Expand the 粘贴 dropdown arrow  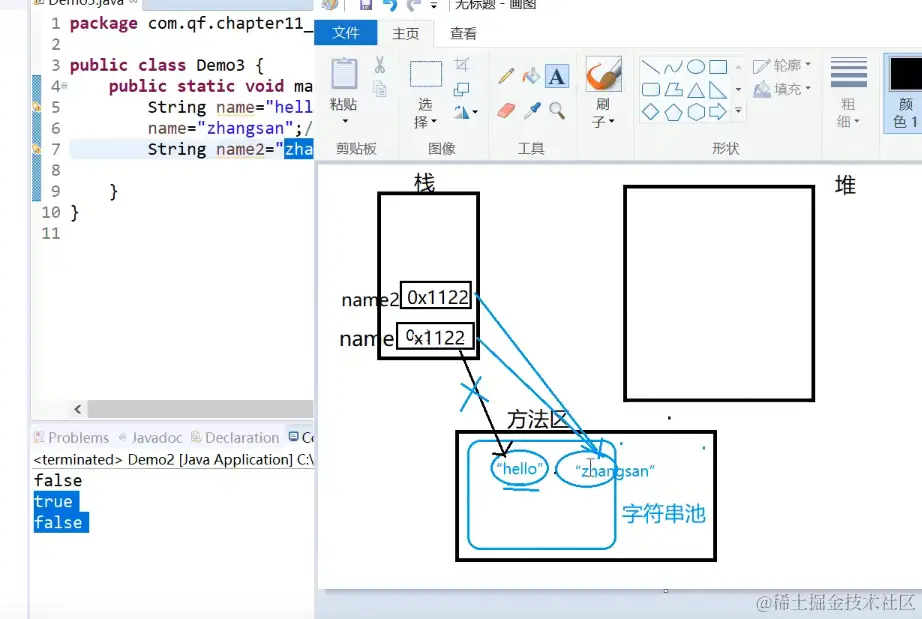point(345,121)
